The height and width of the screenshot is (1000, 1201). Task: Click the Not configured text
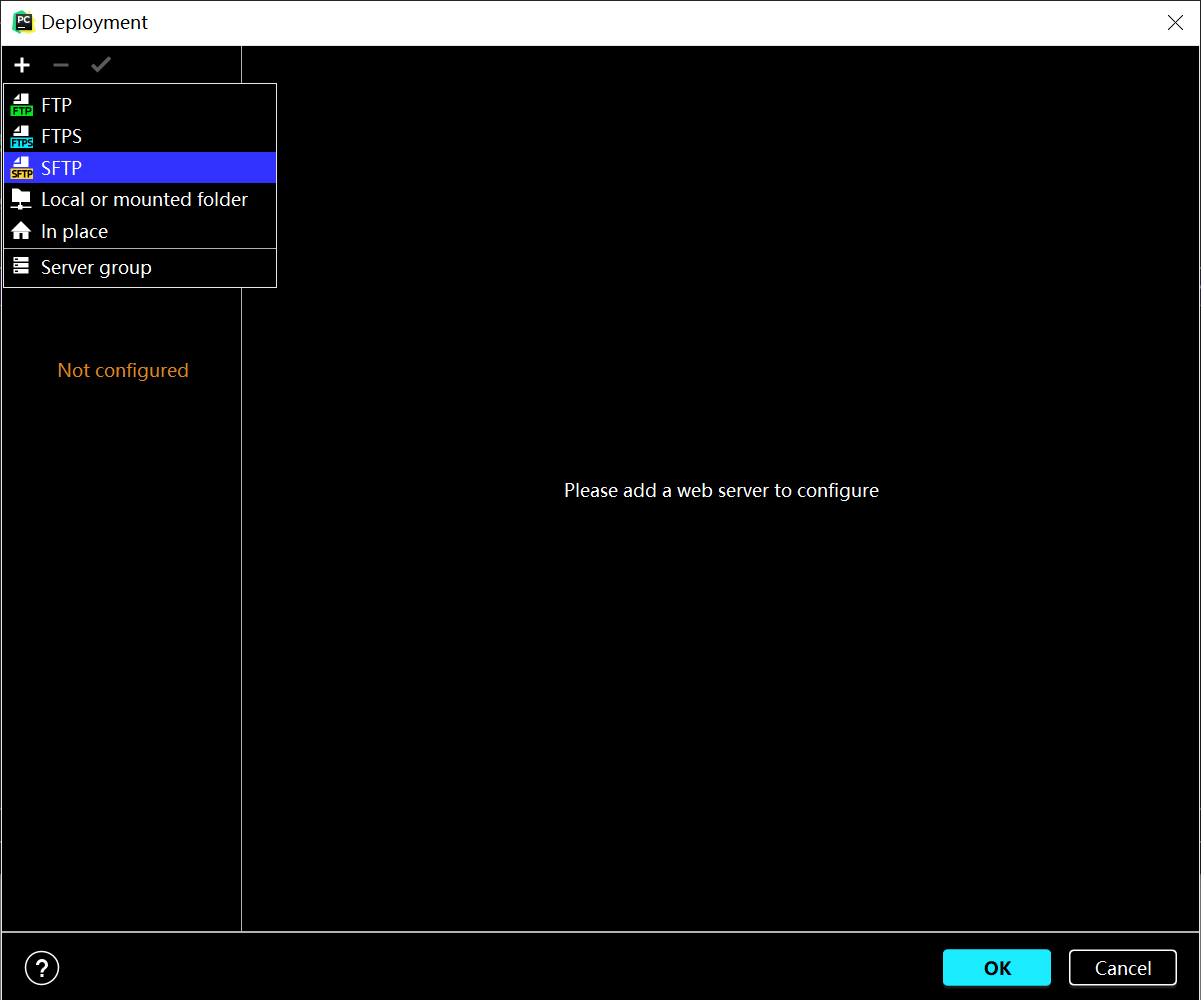click(123, 370)
